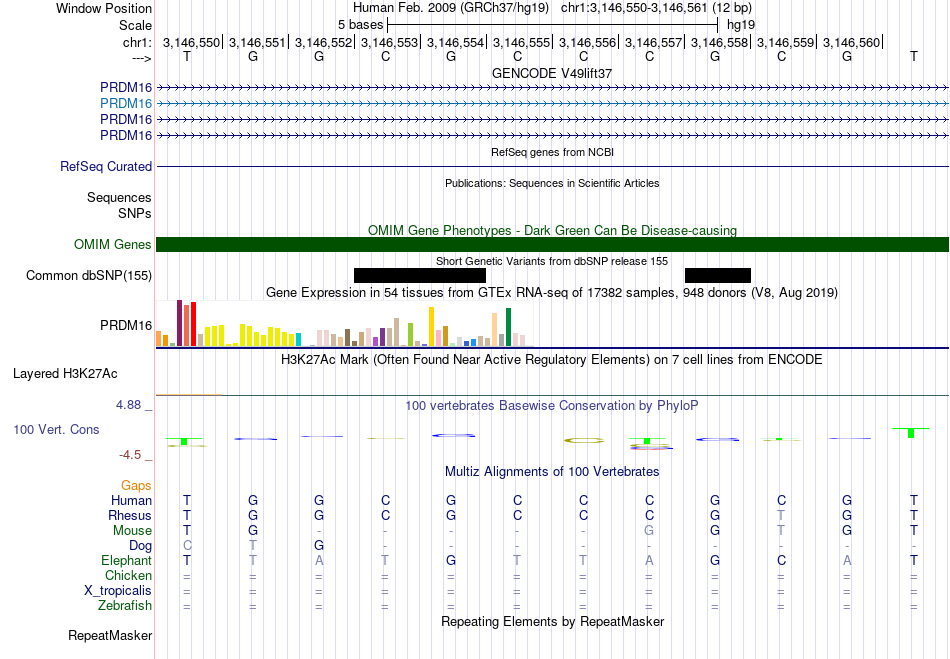This screenshot has width=950, height=659.
Task: Click the wider black dbSNP variant block
Action: tap(420, 276)
